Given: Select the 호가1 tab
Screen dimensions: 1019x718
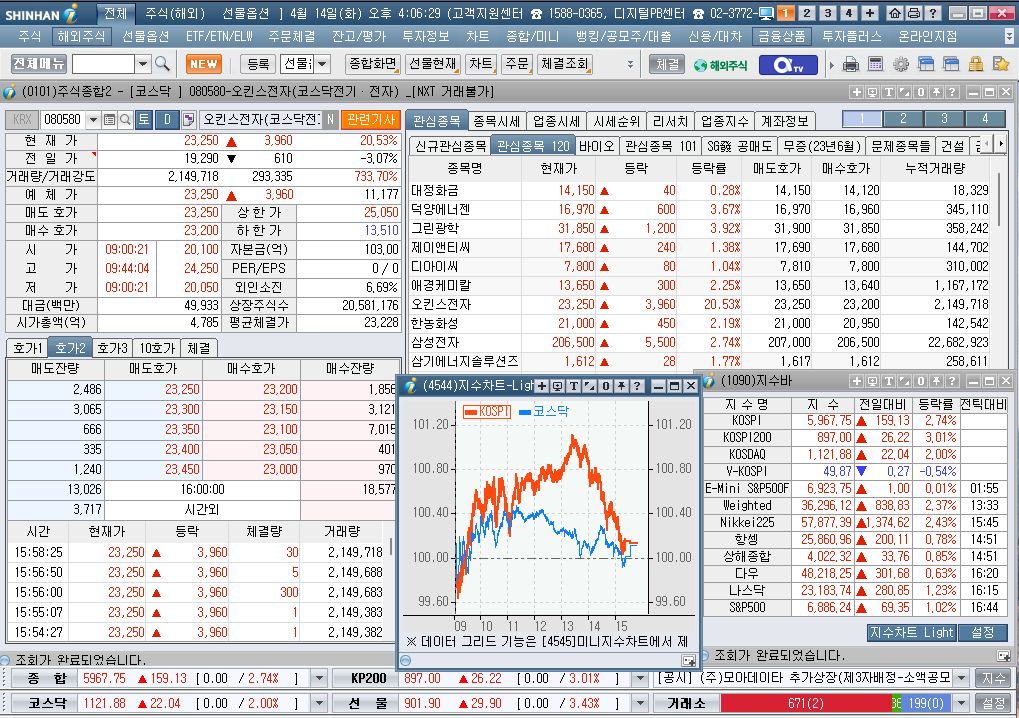Looking at the screenshot, I should pos(28,348).
